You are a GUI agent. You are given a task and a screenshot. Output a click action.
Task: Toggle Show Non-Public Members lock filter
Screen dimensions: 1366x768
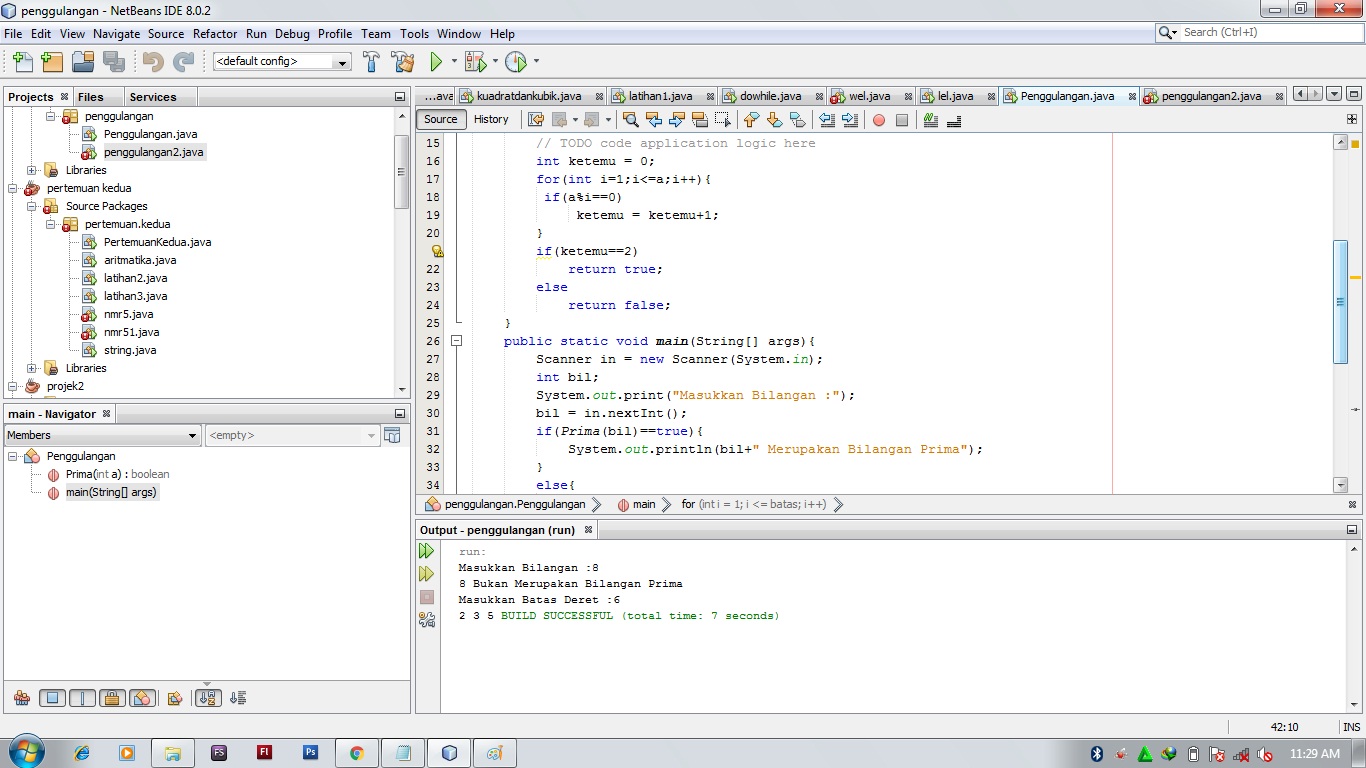click(112, 698)
